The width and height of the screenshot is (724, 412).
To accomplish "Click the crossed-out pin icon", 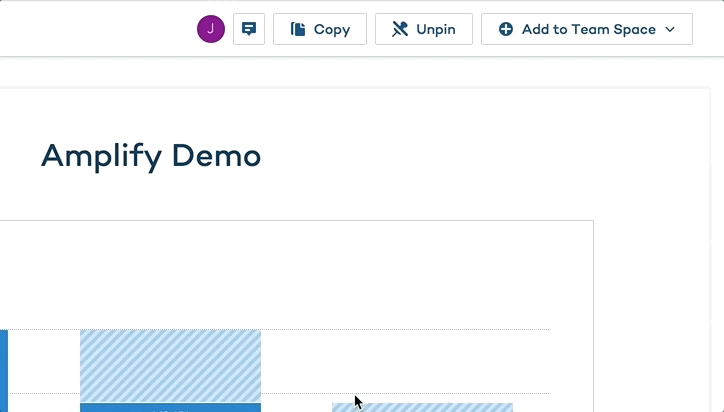I will [x=400, y=29].
